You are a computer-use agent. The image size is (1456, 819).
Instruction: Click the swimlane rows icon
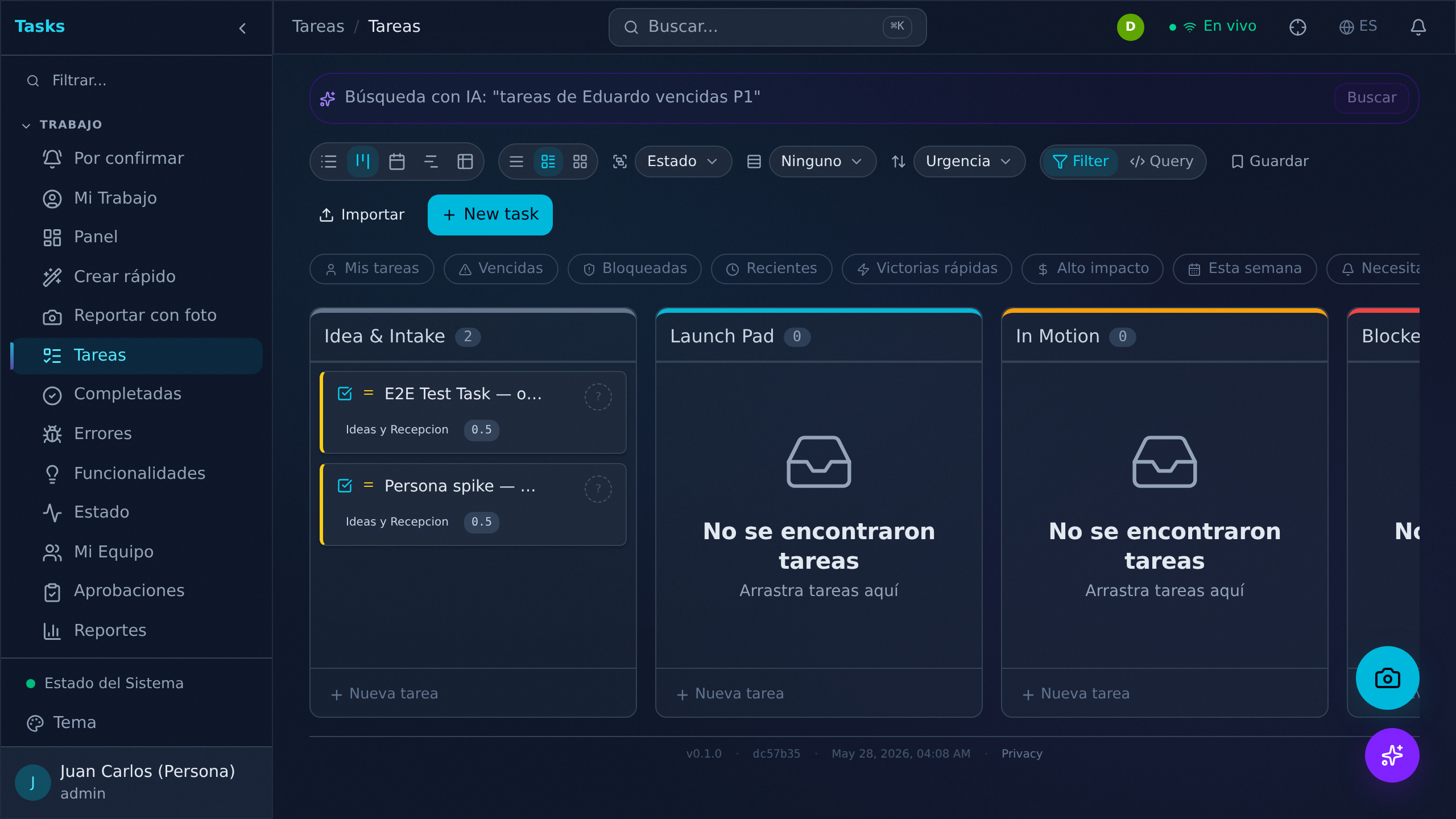click(x=754, y=162)
